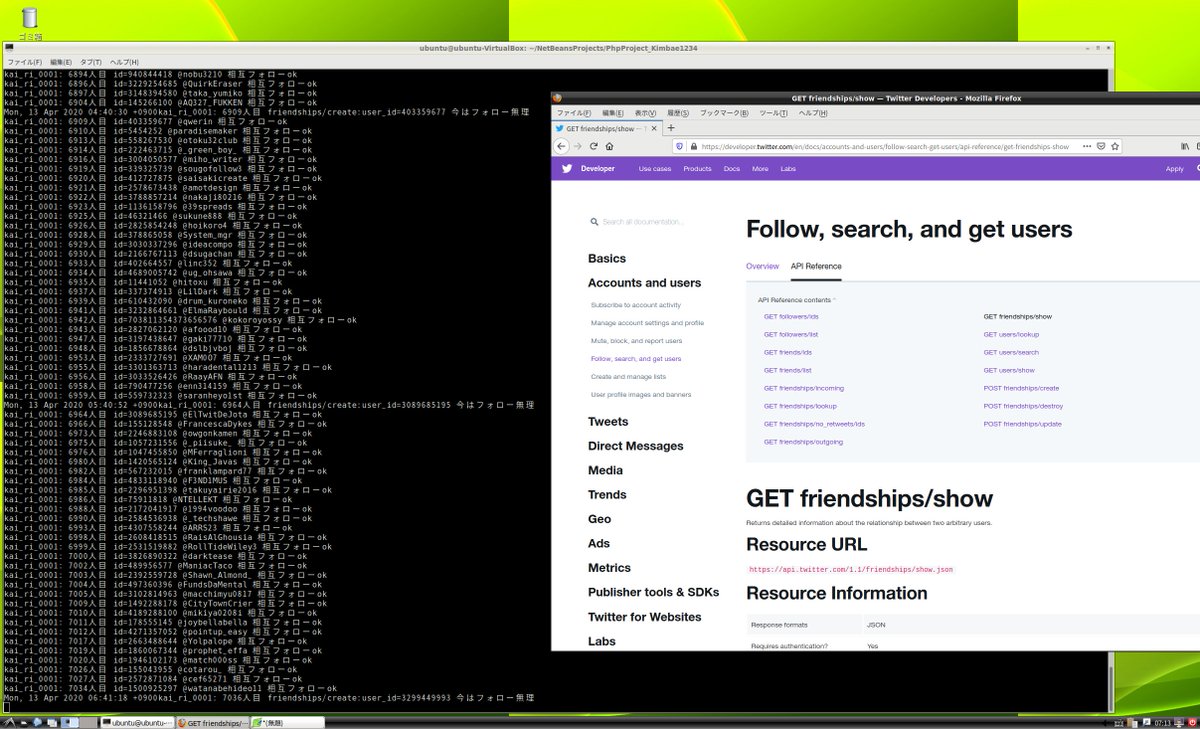Save page to Pocket icon
1200x729 pixels.
1101,146
